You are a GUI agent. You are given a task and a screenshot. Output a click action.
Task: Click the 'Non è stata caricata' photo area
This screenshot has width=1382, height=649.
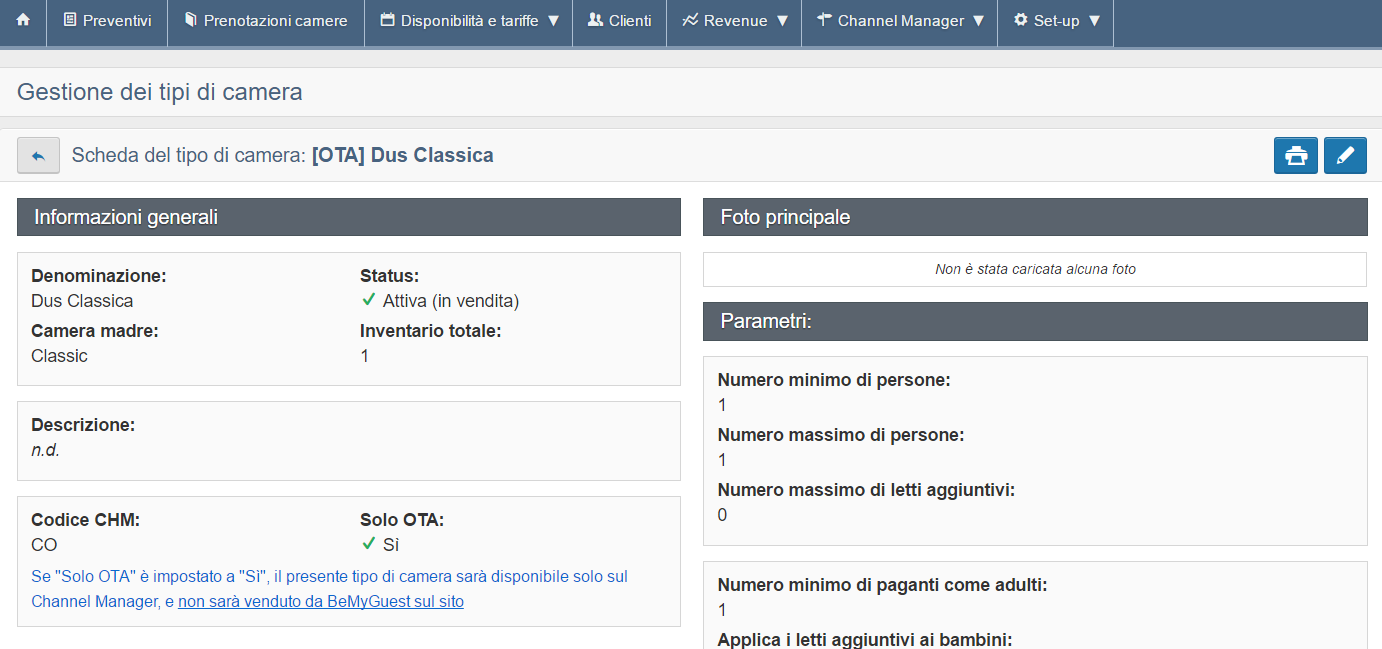(1034, 269)
